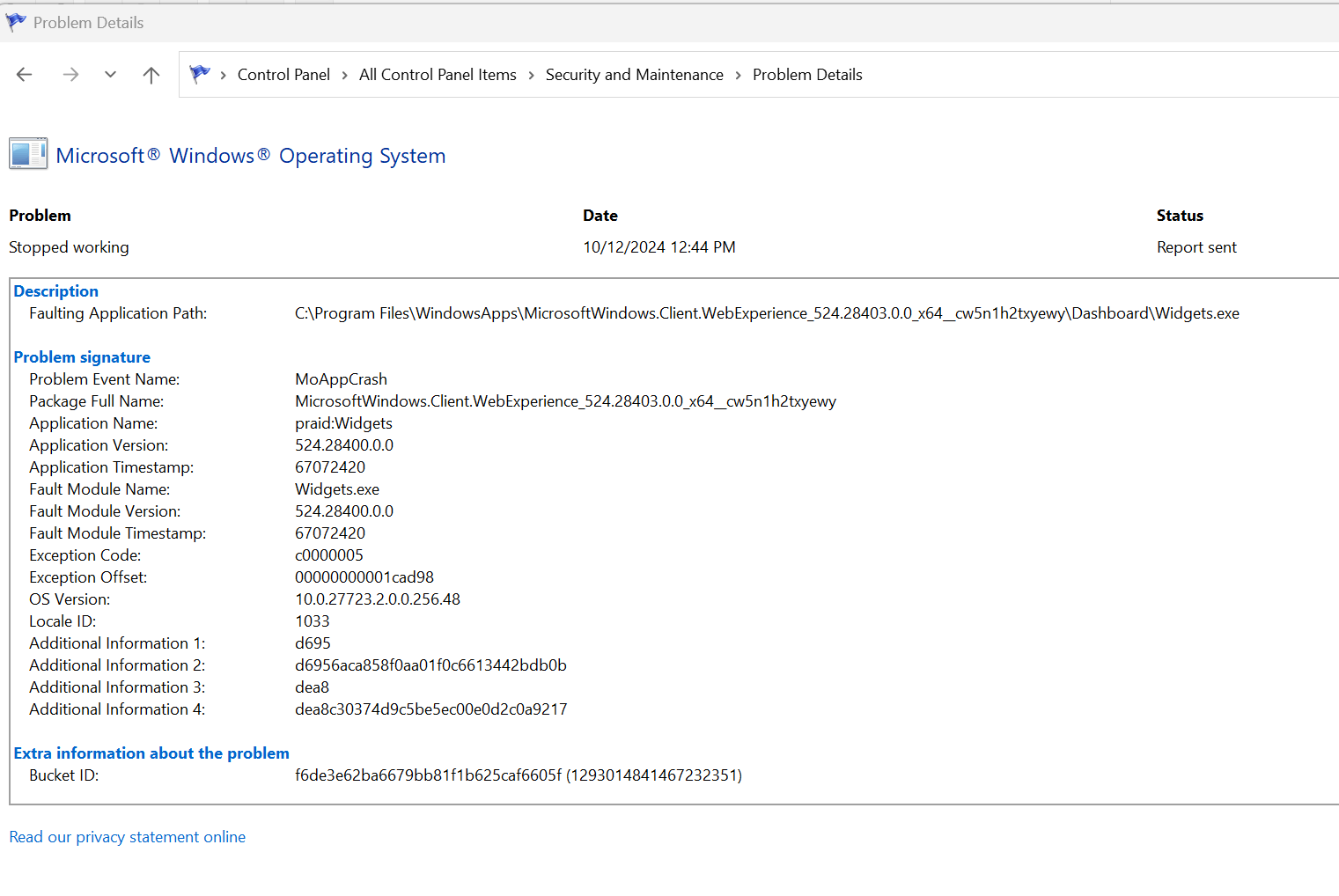Expand chevron after All Control Panel Items

(531, 76)
